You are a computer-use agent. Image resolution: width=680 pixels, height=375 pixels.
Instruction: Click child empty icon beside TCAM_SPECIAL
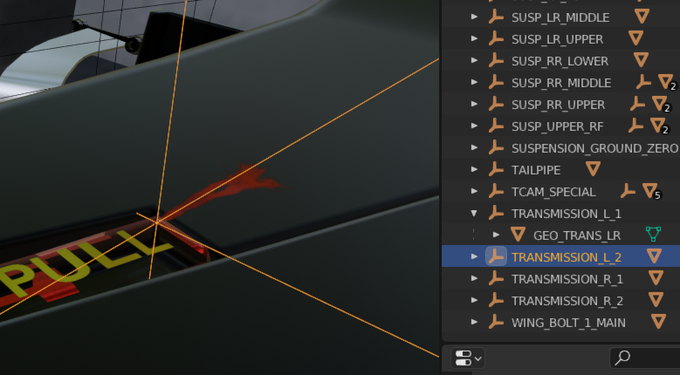click(x=628, y=190)
